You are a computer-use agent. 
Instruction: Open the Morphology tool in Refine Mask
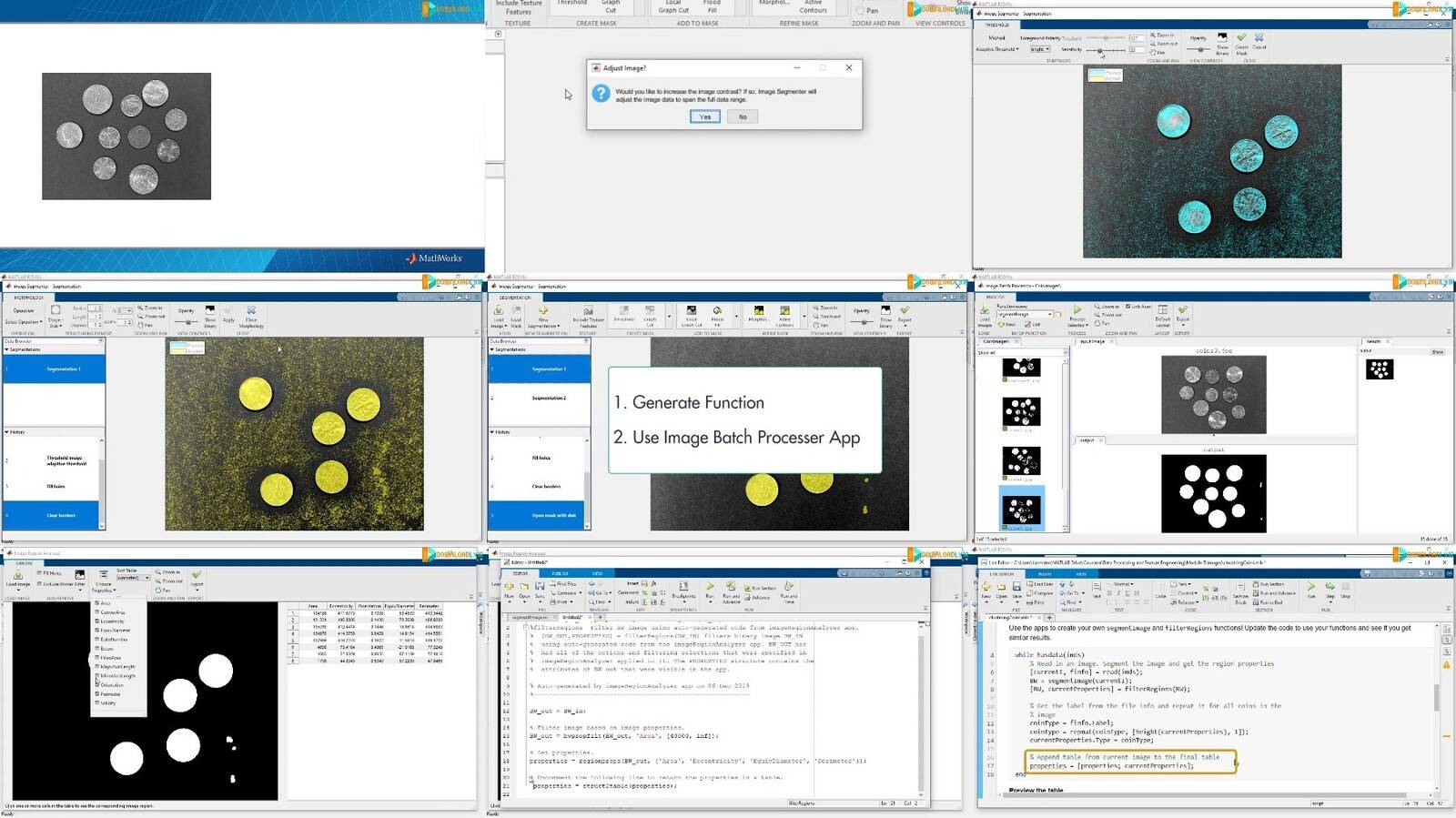(x=758, y=314)
